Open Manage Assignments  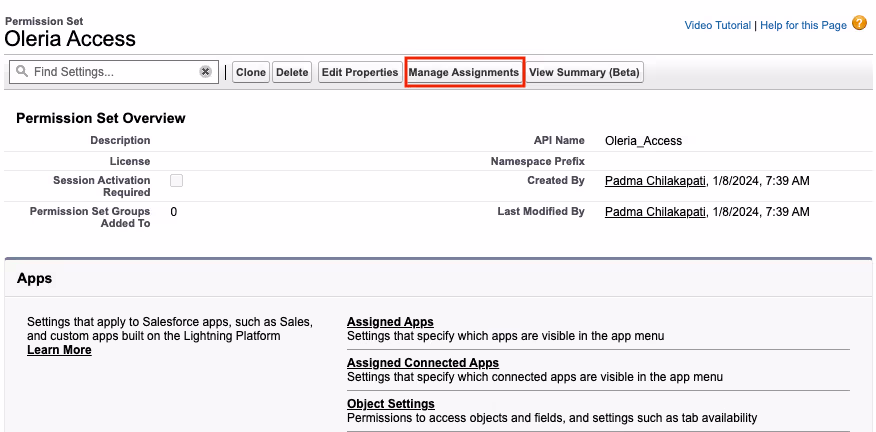pyautogui.click(x=464, y=72)
